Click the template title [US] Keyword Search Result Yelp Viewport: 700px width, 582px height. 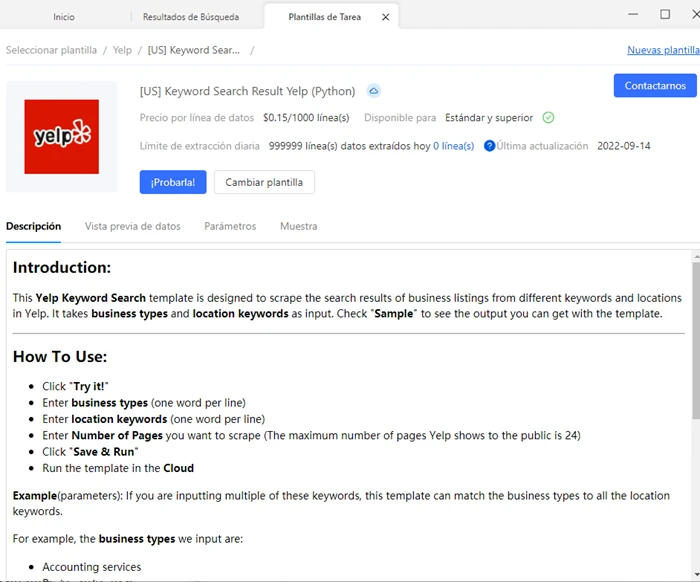point(247,91)
